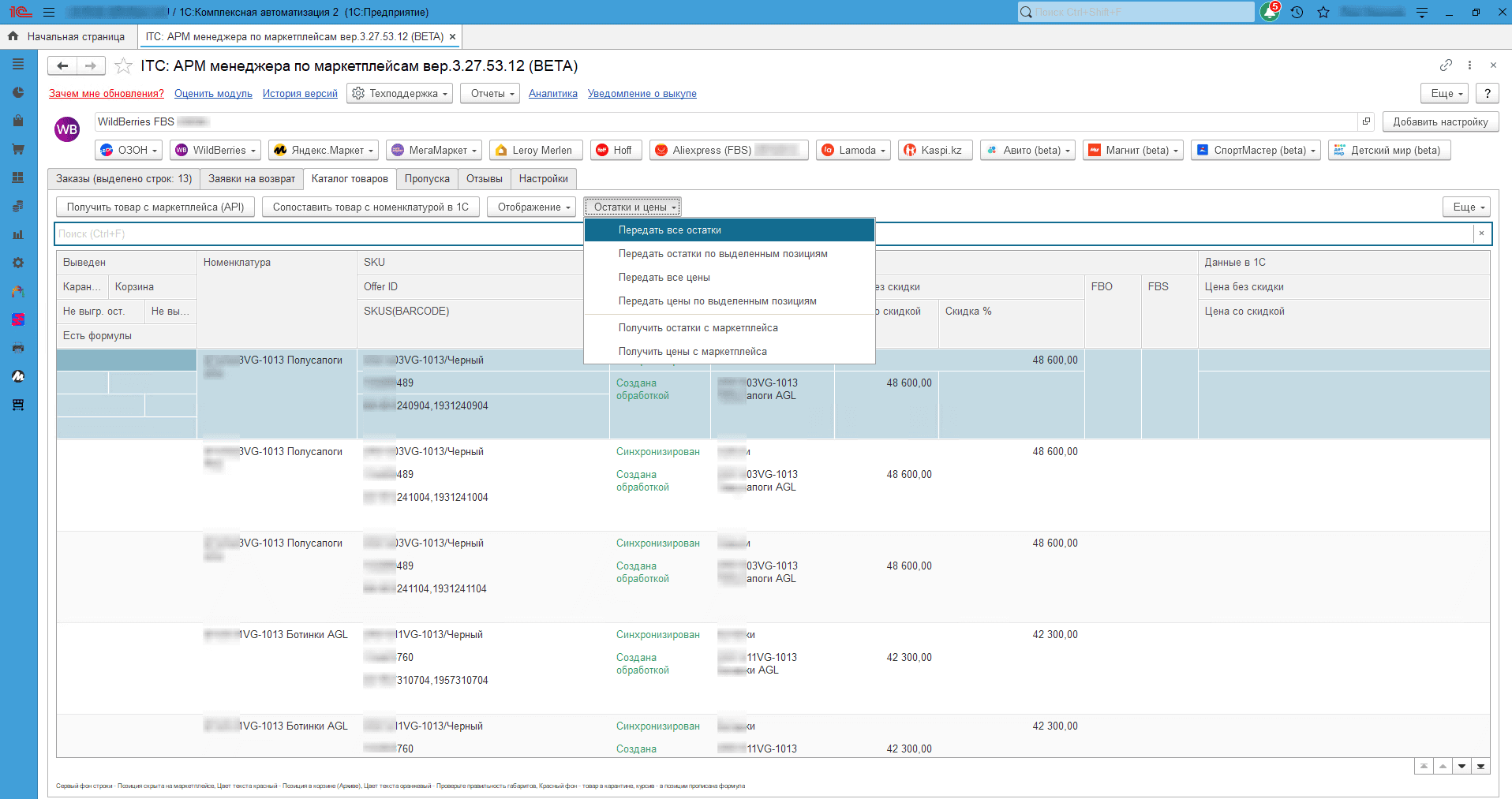The width and height of the screenshot is (1512, 799).
Task: Open Kaspi.kz marketplace button
Action: [x=935, y=150]
